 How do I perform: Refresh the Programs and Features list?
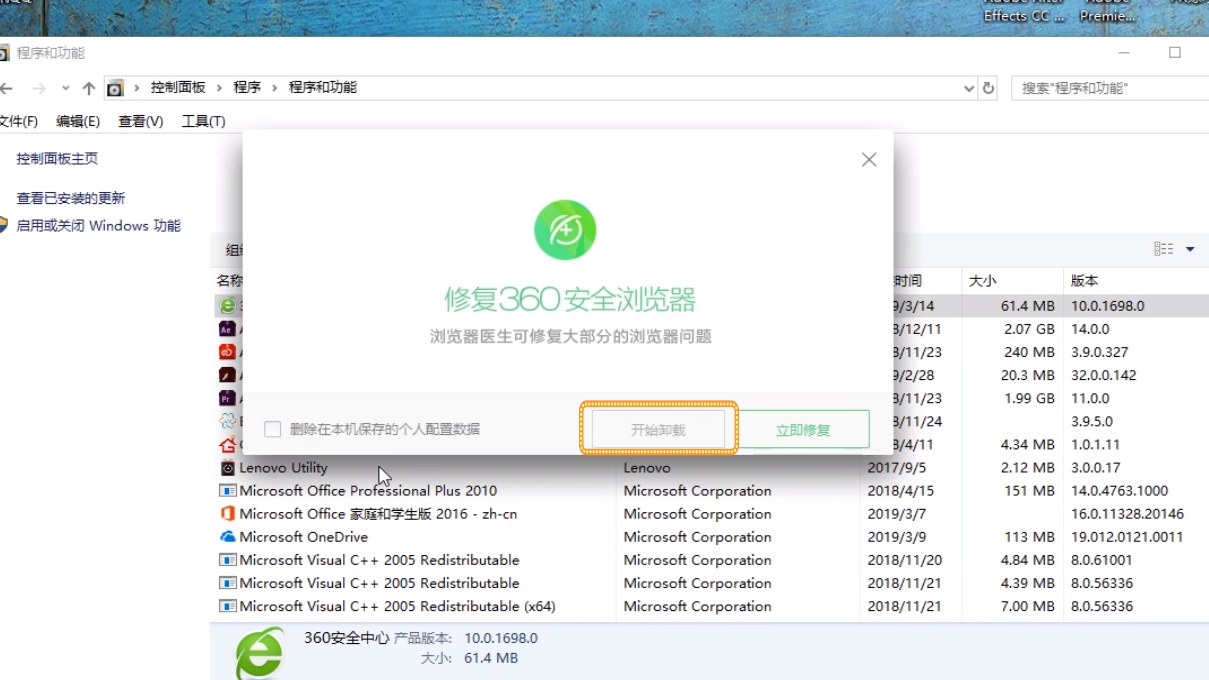pyautogui.click(x=989, y=88)
